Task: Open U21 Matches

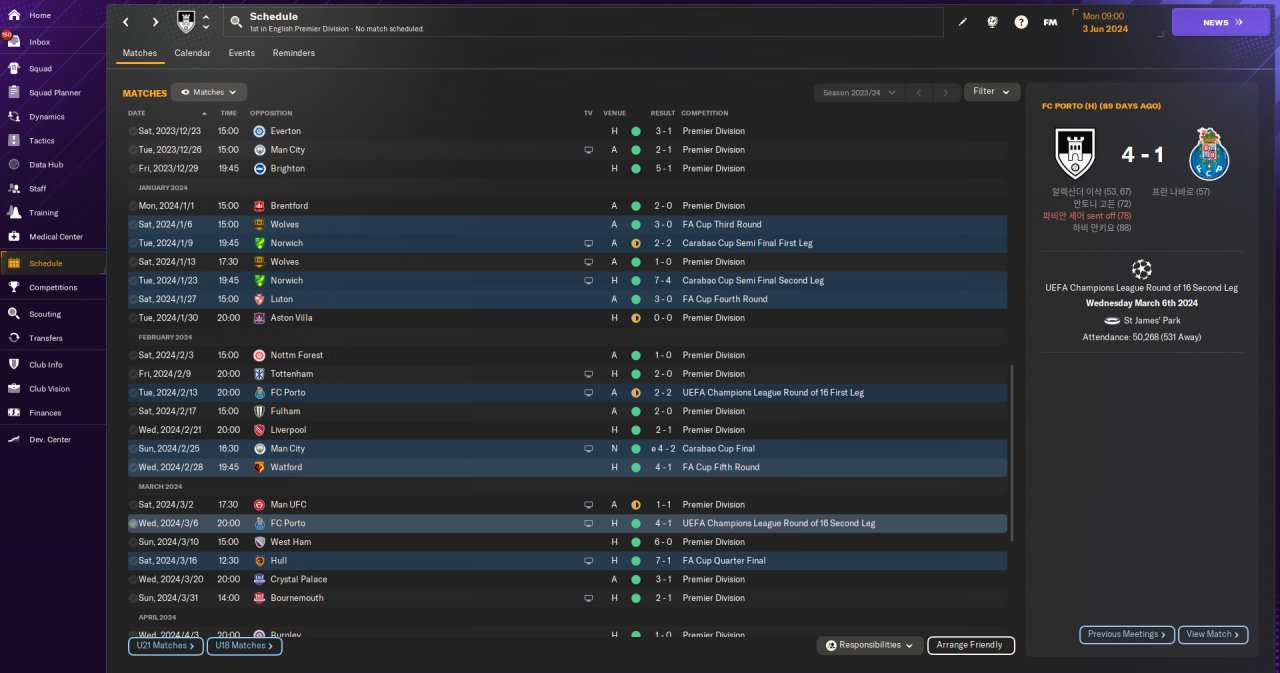Action: (x=165, y=646)
